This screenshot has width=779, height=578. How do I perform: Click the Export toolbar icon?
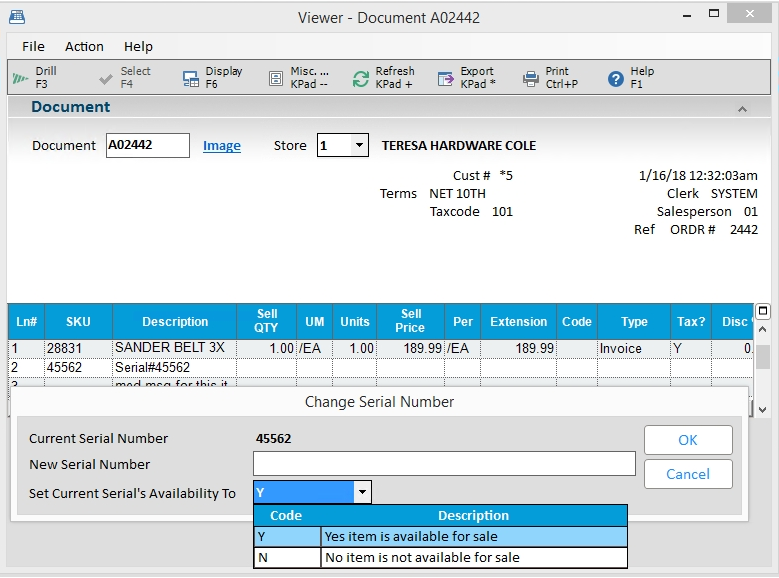click(446, 78)
